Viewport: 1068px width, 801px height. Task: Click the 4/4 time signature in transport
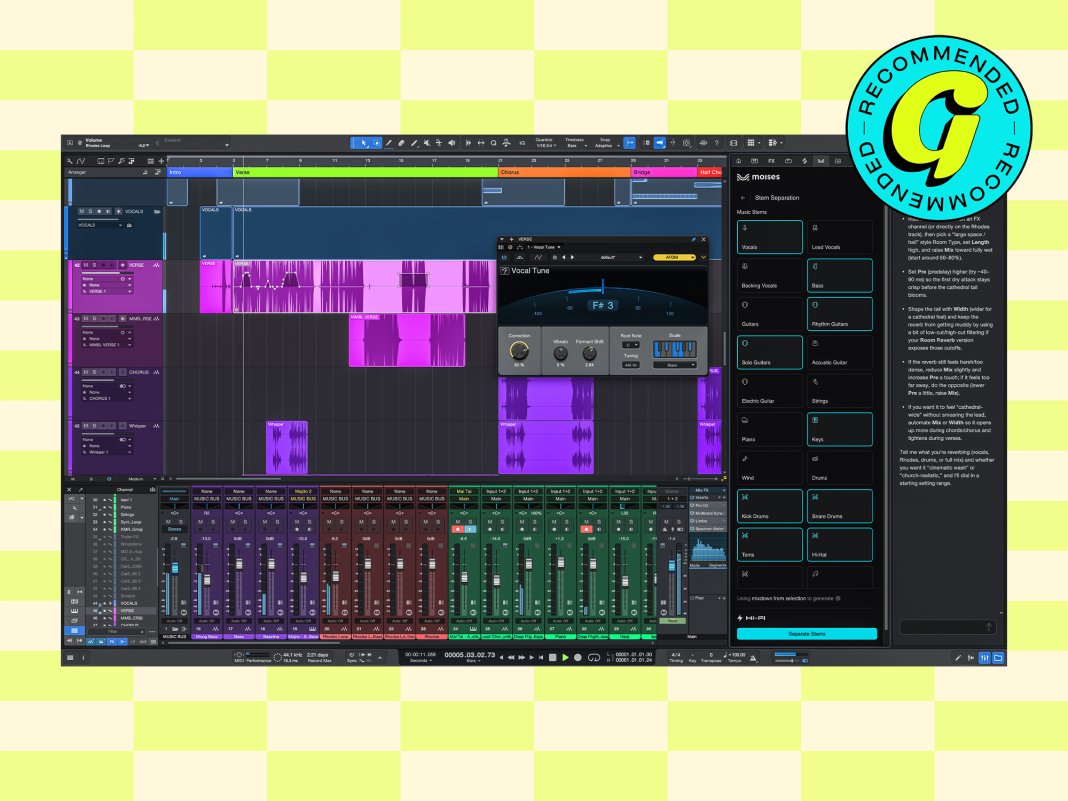(x=676, y=655)
